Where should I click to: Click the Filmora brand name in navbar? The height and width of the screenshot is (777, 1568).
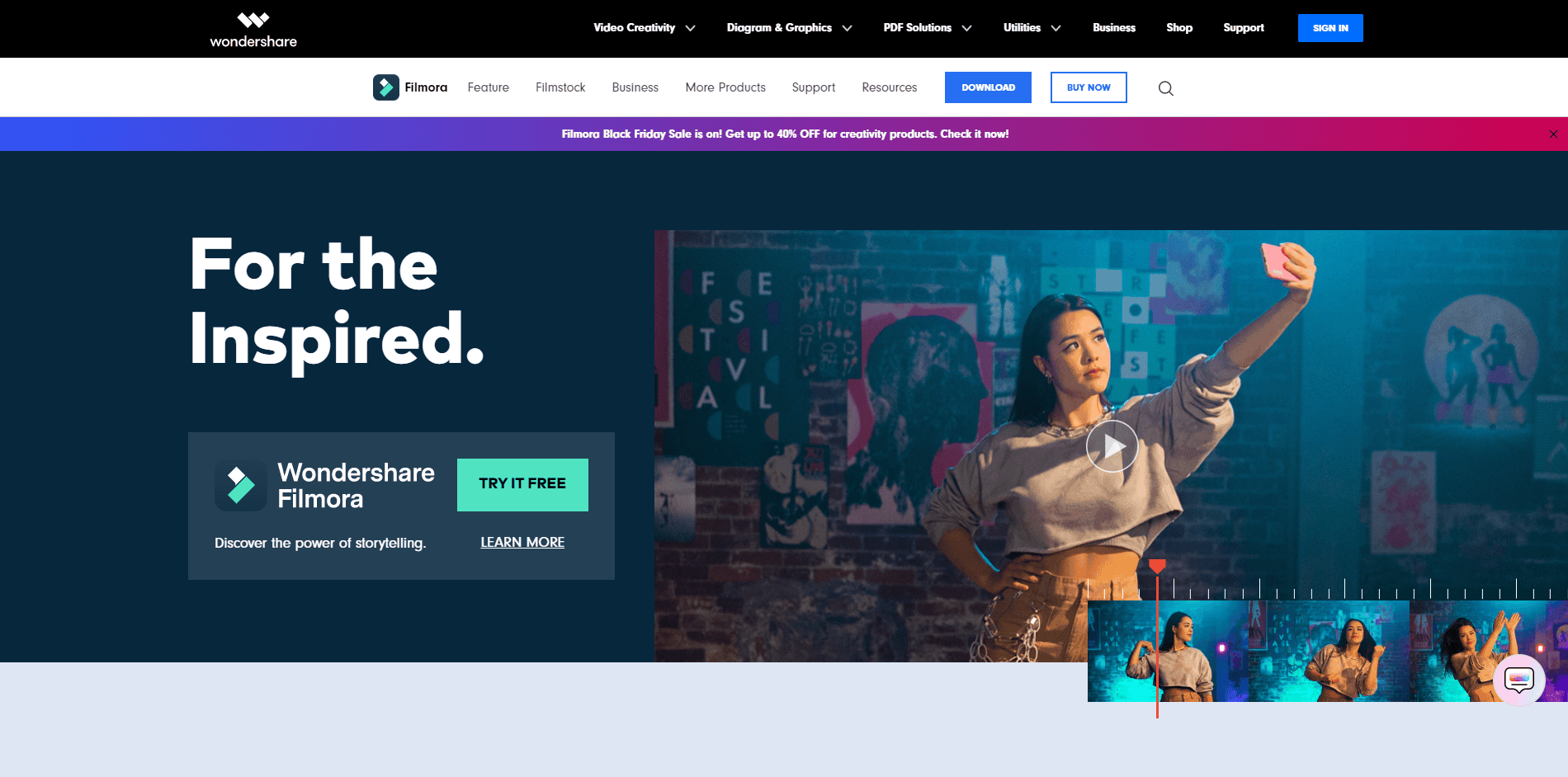click(426, 87)
